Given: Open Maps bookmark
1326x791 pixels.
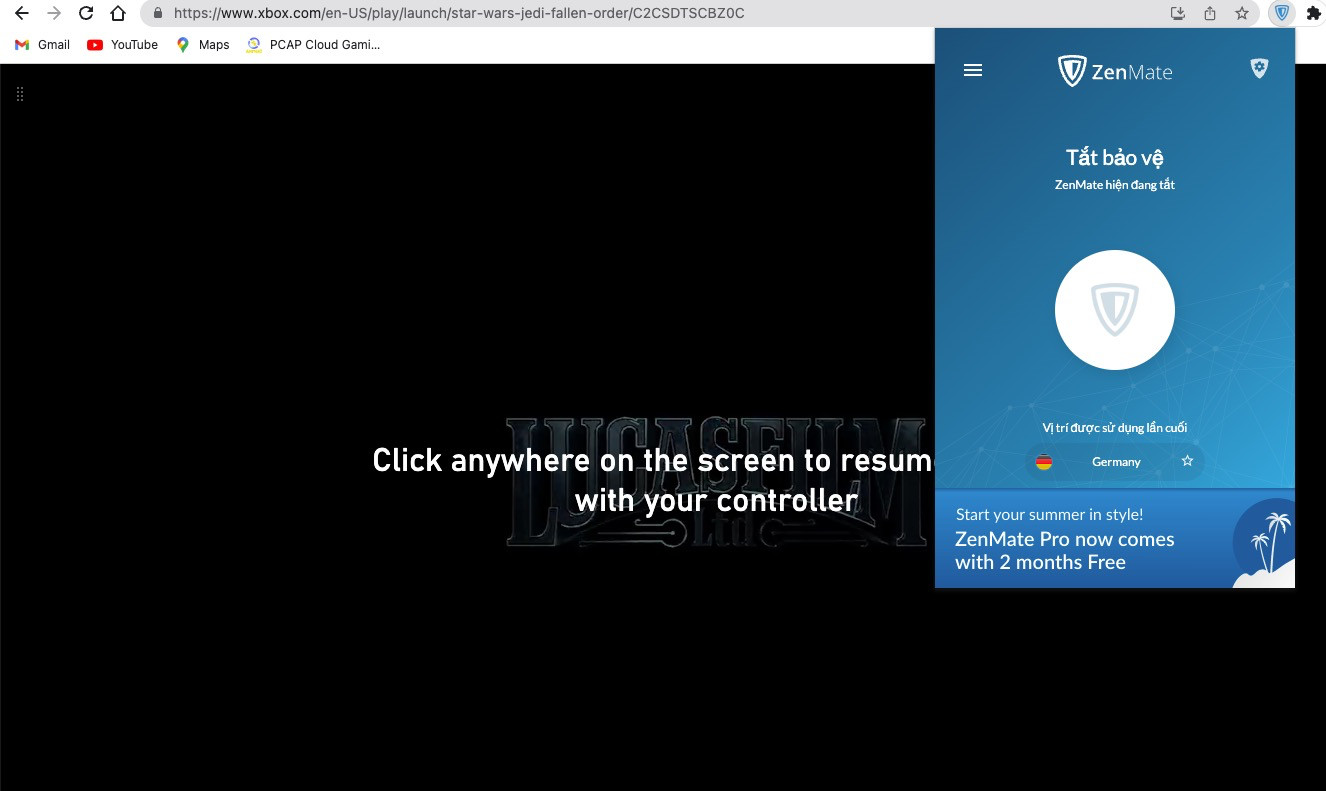Looking at the screenshot, I should [203, 44].
